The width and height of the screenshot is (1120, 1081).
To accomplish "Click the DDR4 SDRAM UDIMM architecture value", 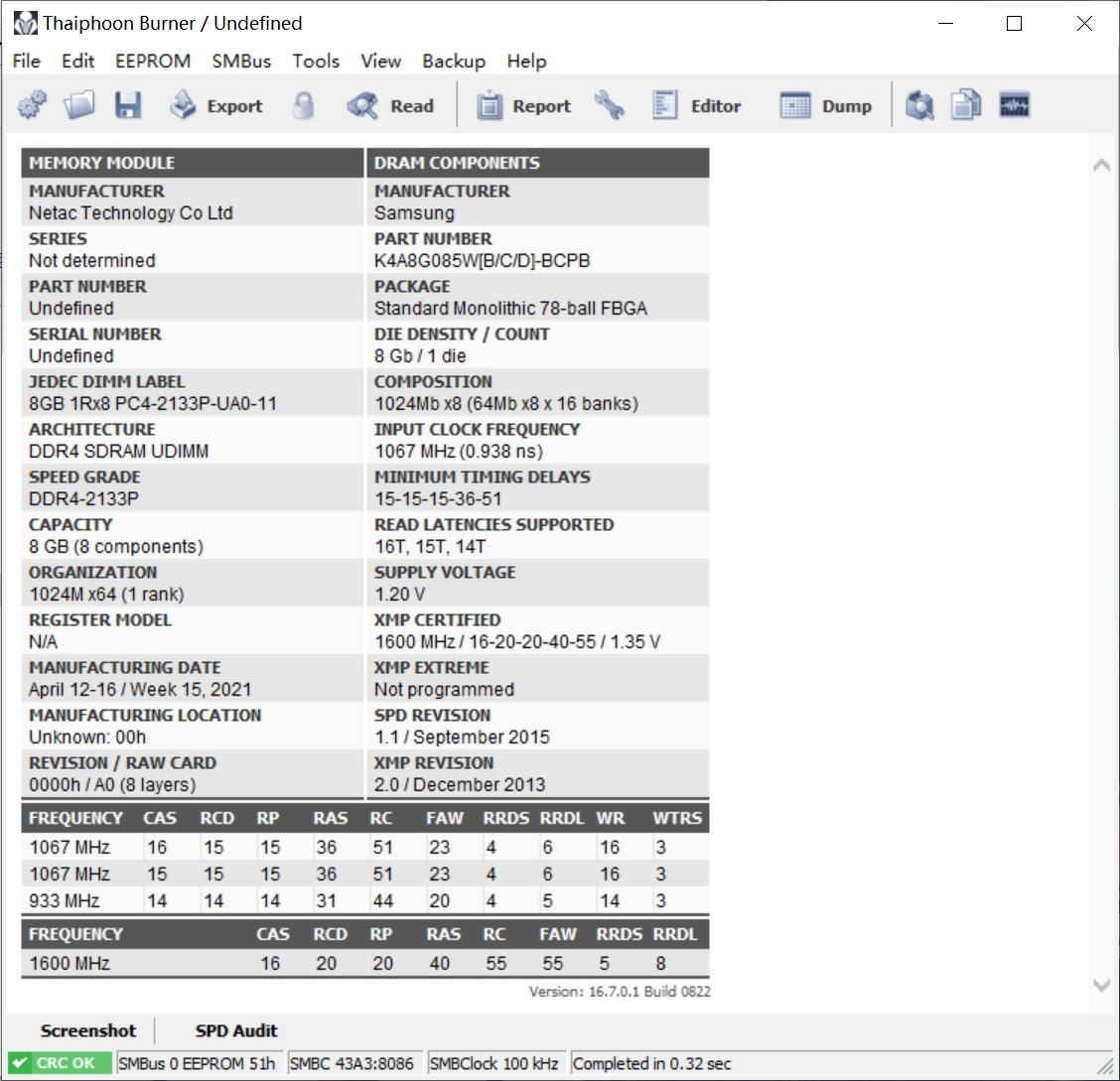I will tap(118, 452).
